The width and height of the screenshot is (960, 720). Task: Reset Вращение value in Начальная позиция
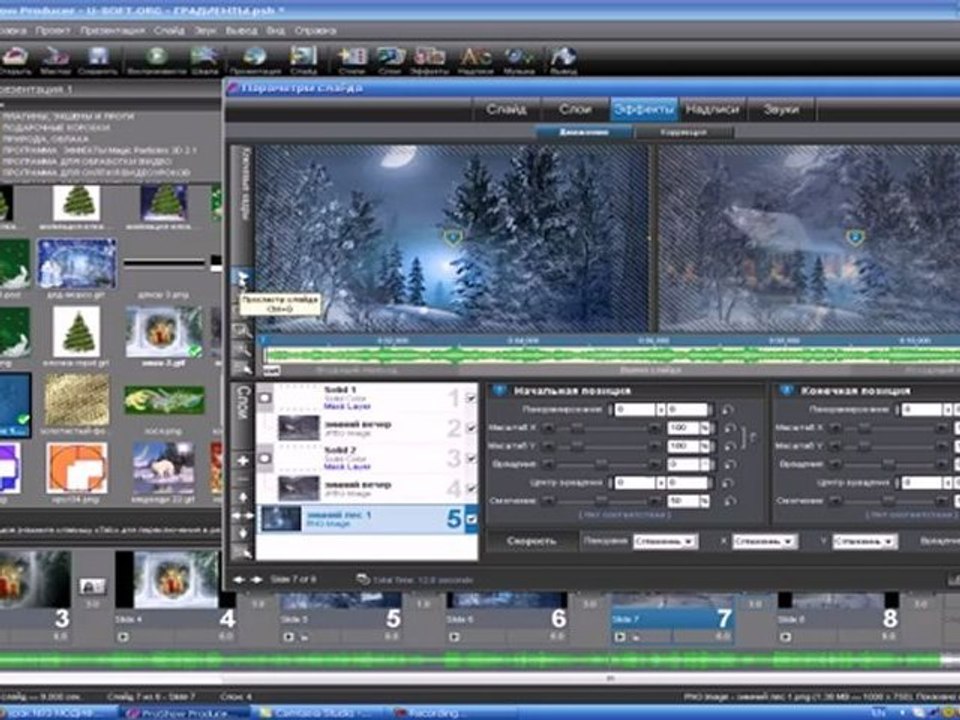coord(728,465)
